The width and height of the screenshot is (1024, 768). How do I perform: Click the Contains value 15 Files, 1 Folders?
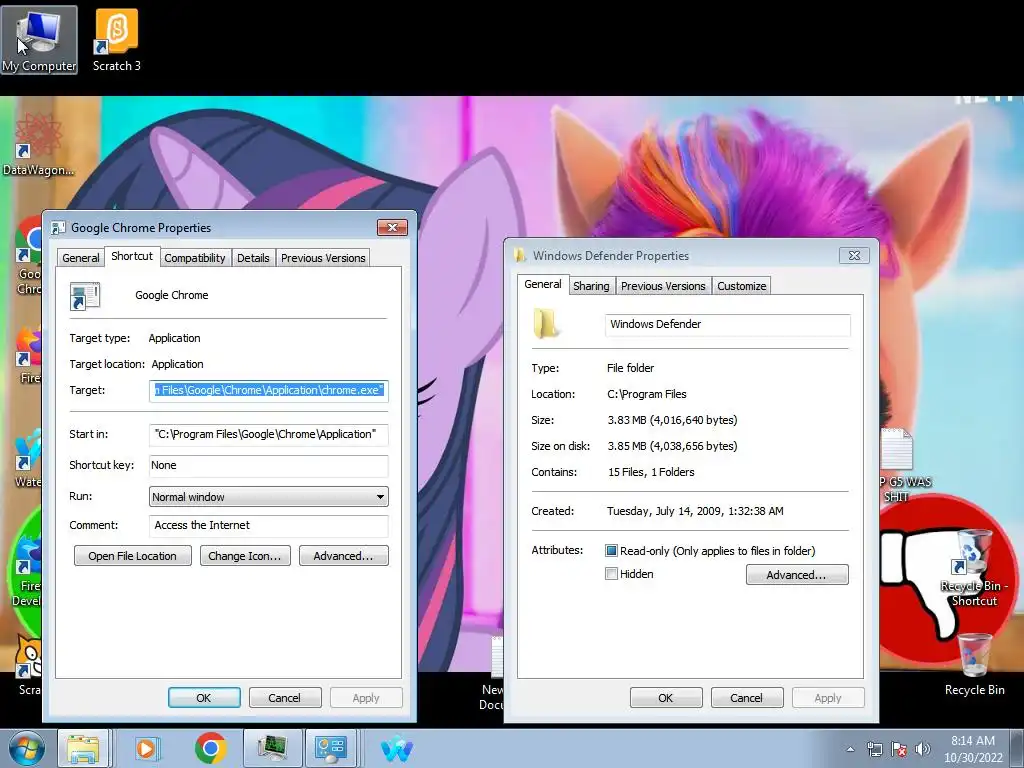point(651,472)
